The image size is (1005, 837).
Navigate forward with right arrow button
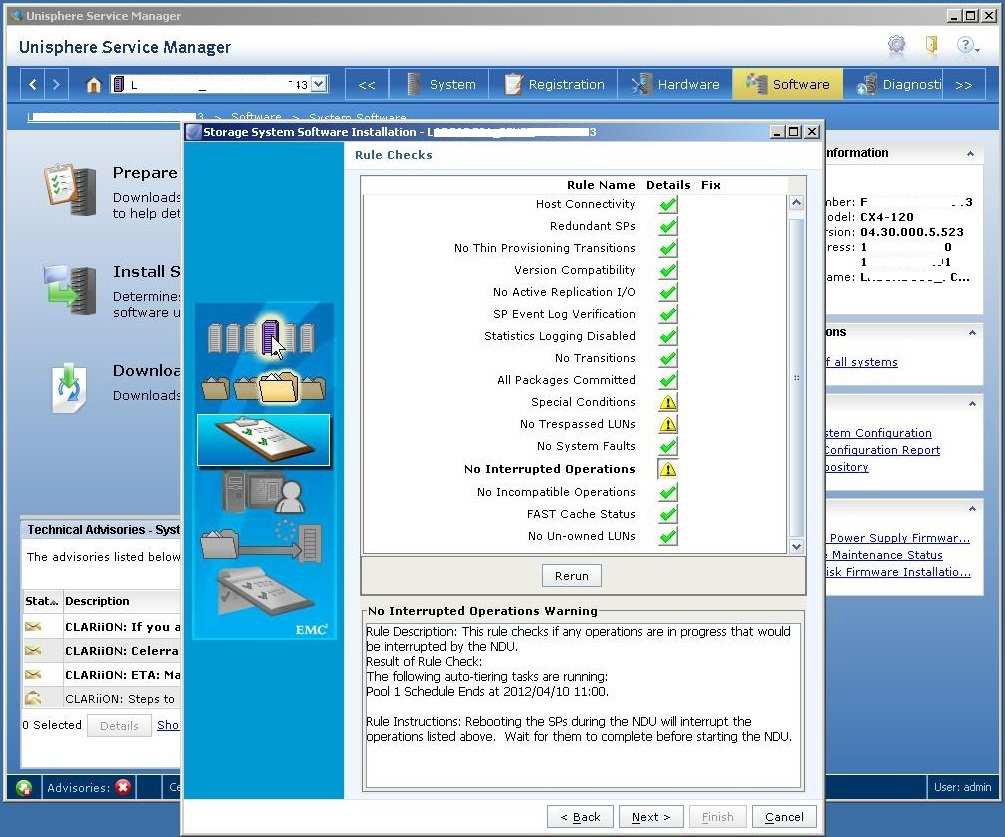click(x=56, y=85)
